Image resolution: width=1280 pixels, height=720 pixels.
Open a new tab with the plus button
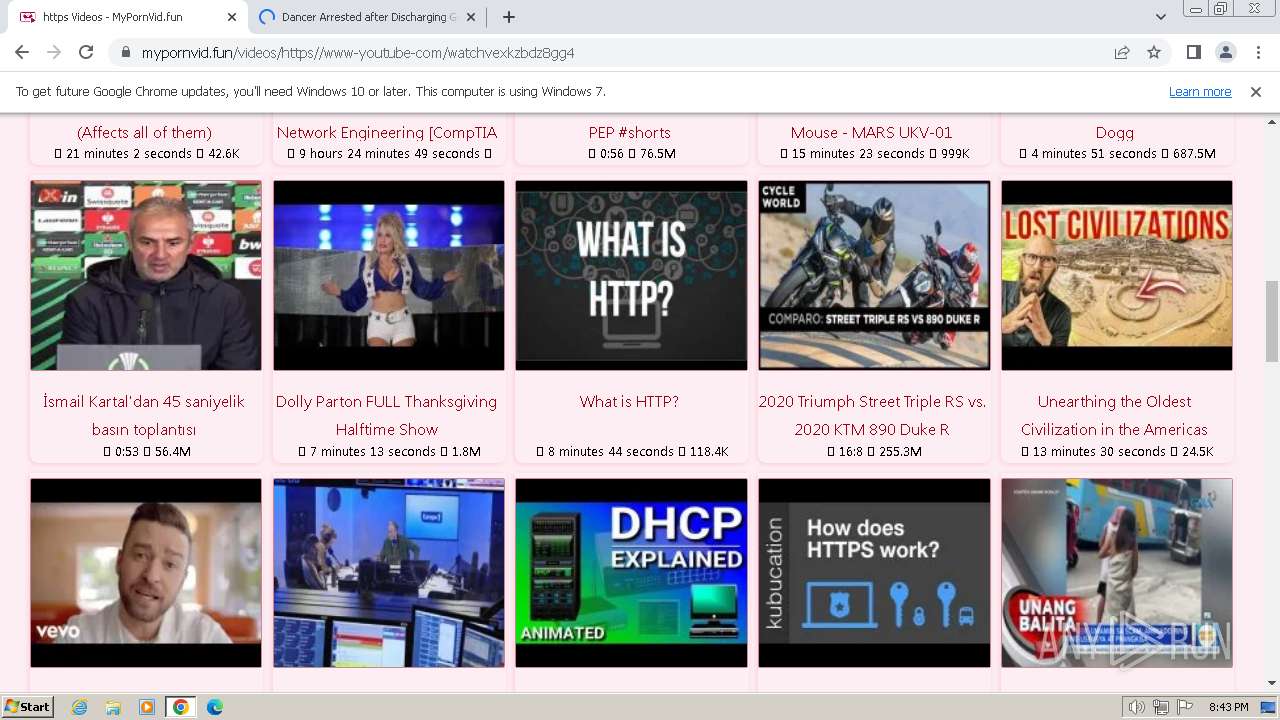tap(509, 17)
